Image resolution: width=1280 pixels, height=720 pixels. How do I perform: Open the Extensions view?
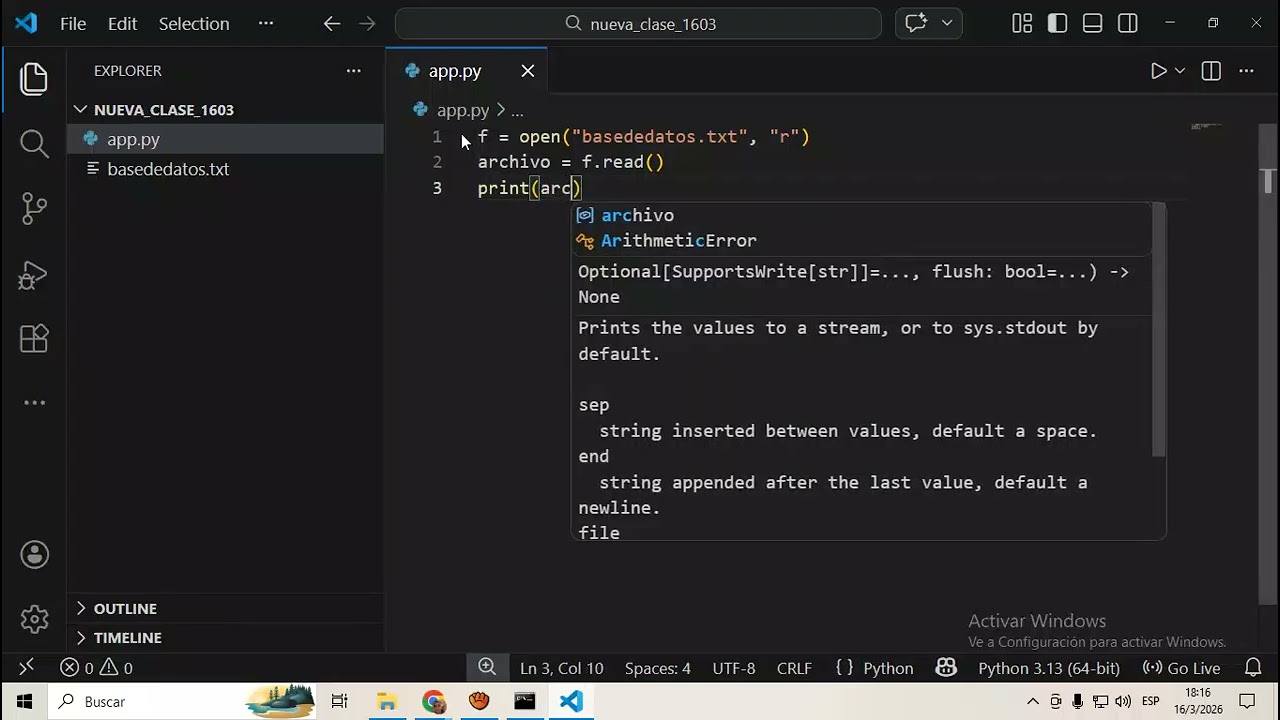(x=34, y=338)
